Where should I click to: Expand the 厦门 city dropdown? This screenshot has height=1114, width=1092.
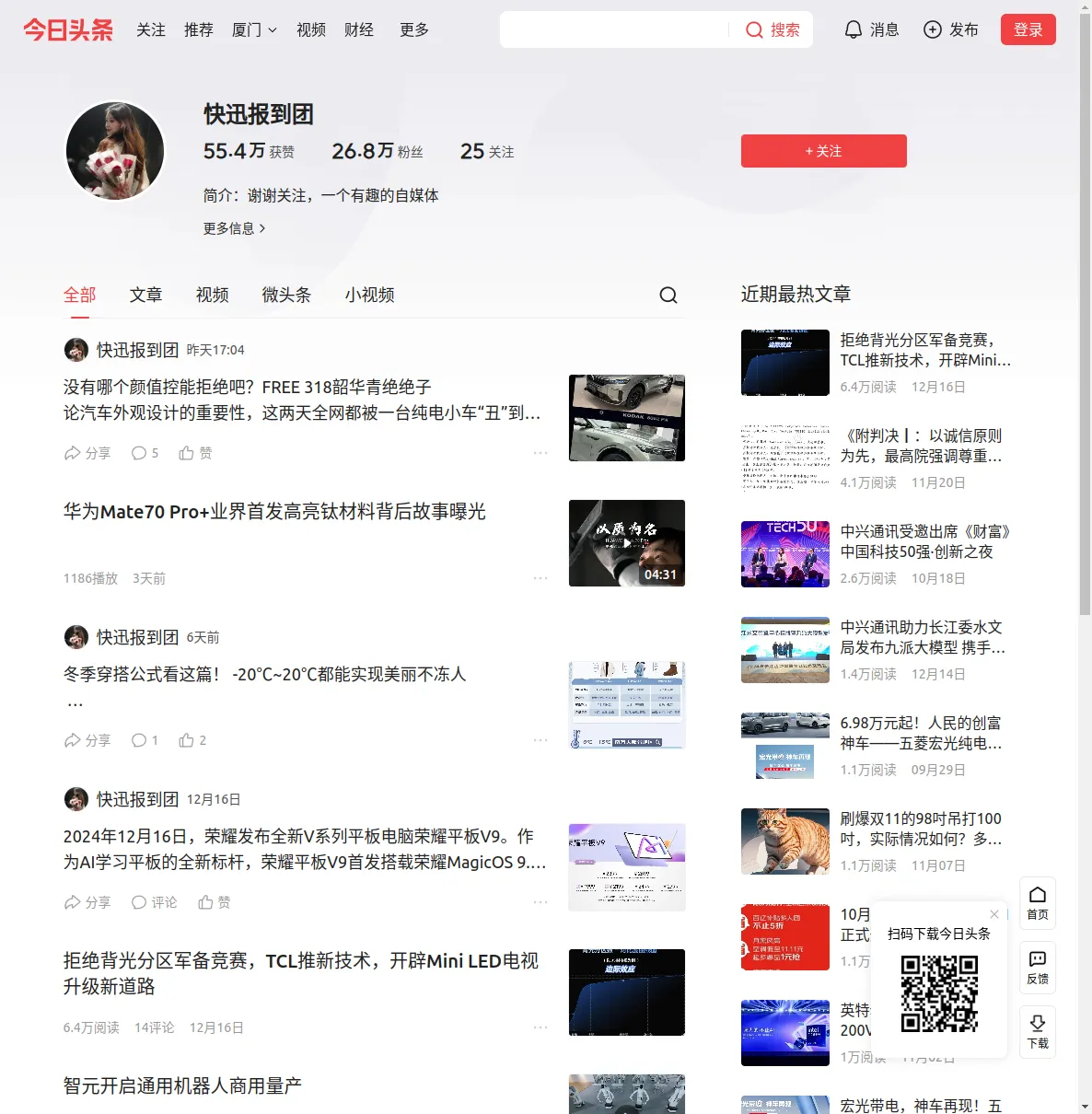pos(254,30)
